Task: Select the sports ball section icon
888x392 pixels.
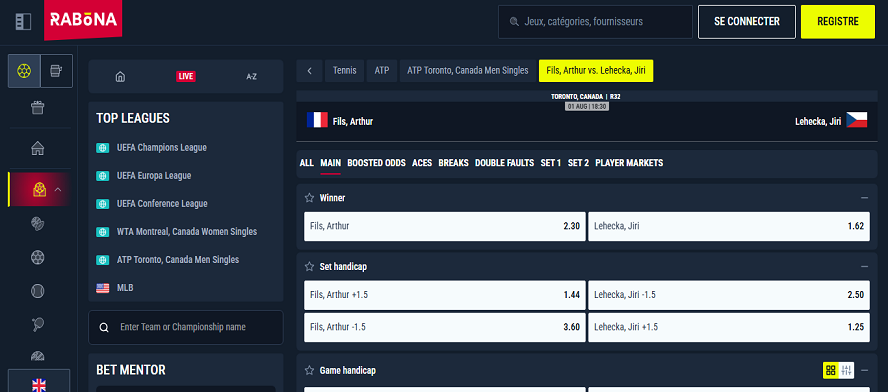Action: pos(24,71)
